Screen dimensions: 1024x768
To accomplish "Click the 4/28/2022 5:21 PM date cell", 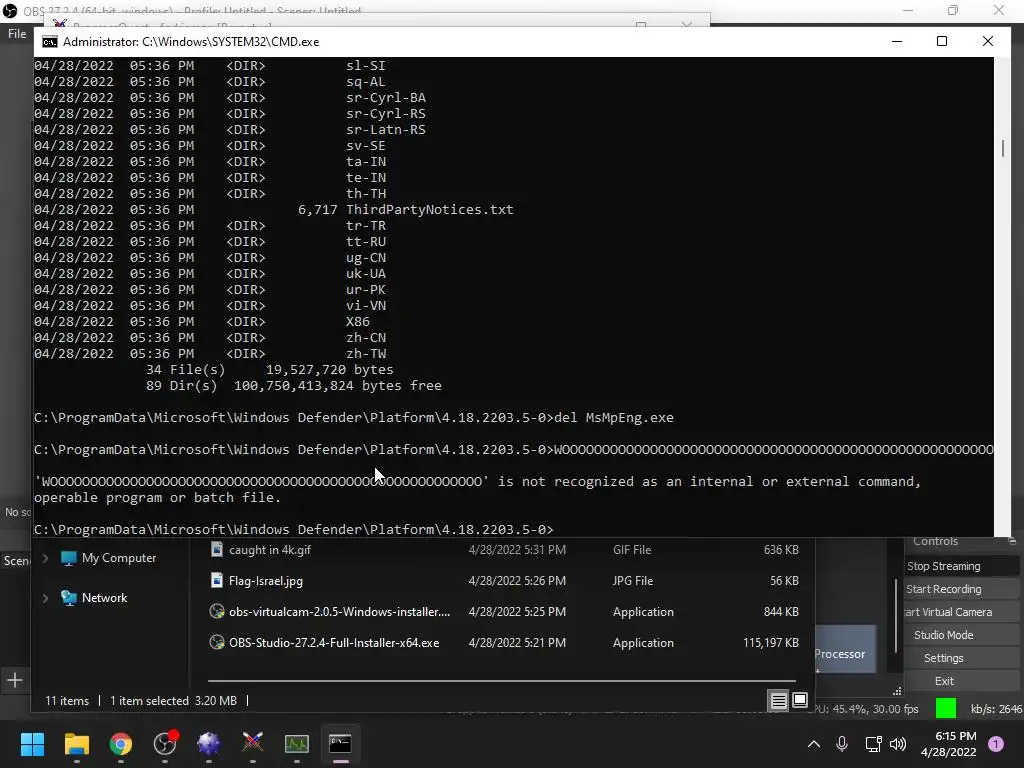I will tap(517, 643).
